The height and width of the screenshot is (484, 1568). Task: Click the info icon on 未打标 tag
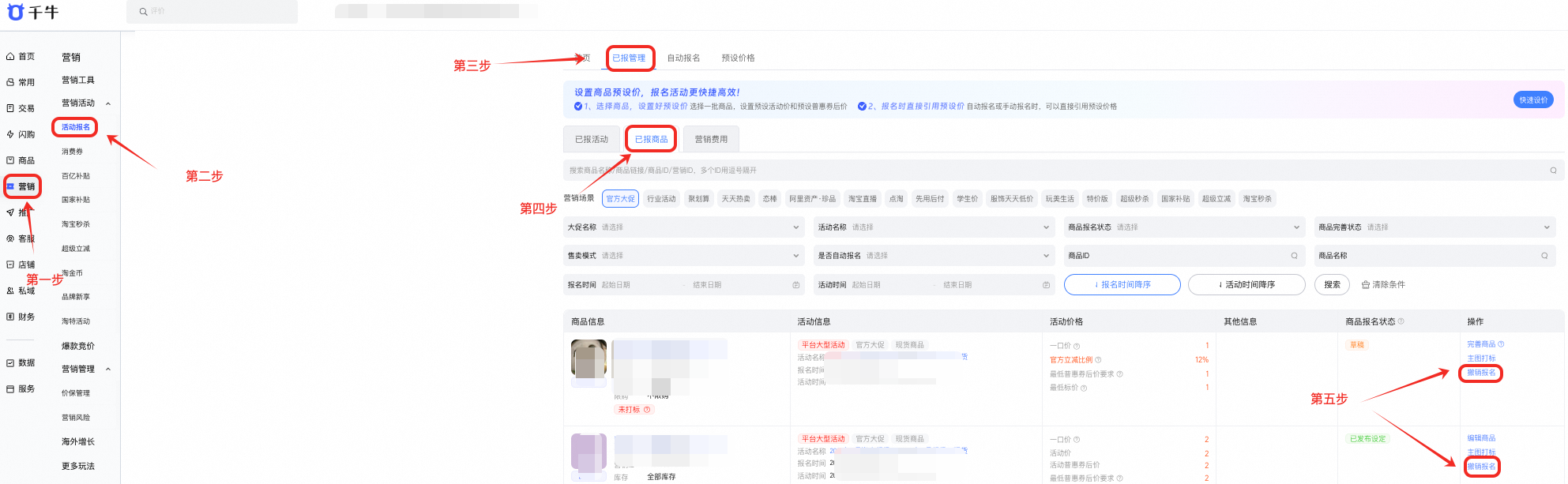647,410
